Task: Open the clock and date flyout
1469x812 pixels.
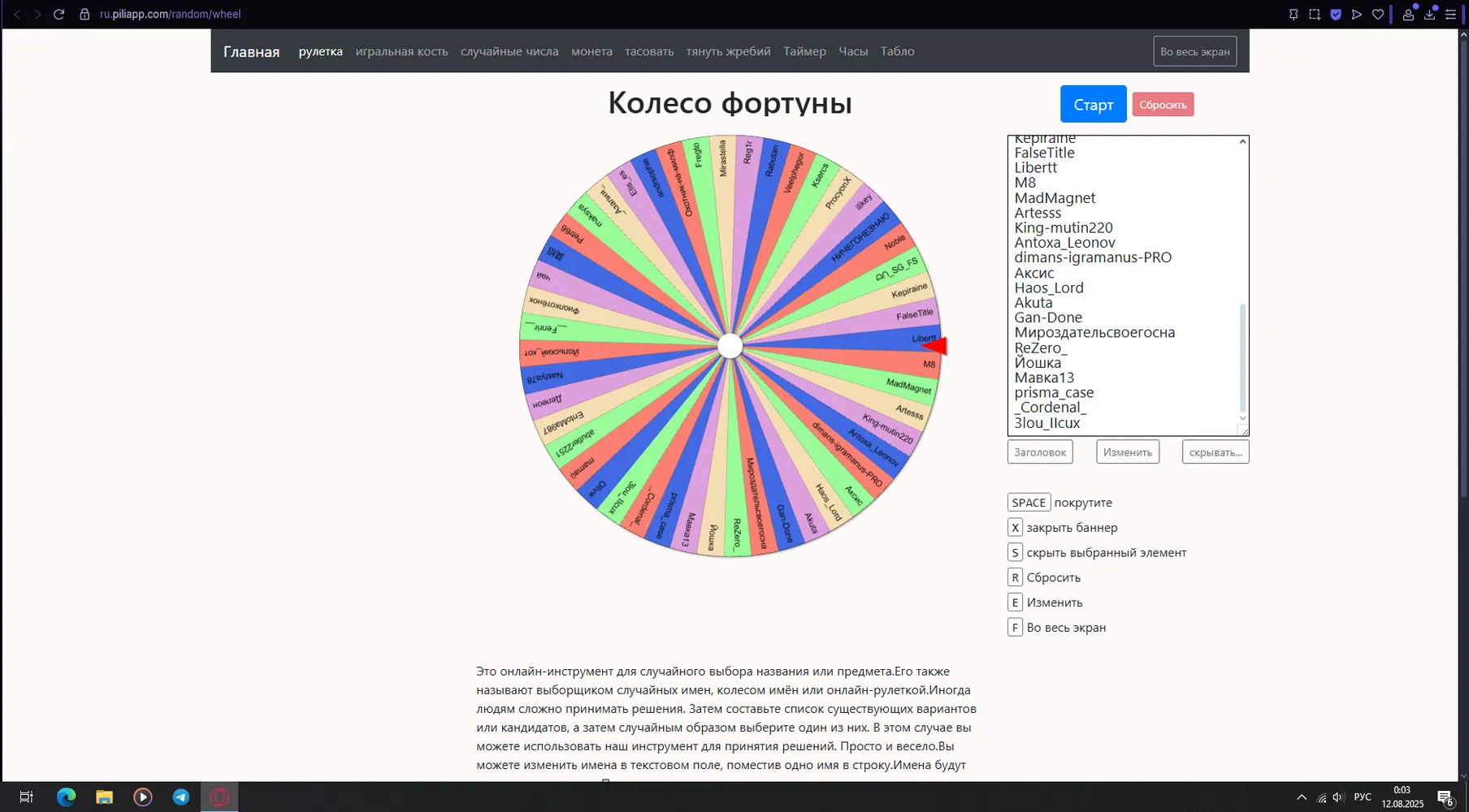Action: pyautogui.click(x=1402, y=797)
